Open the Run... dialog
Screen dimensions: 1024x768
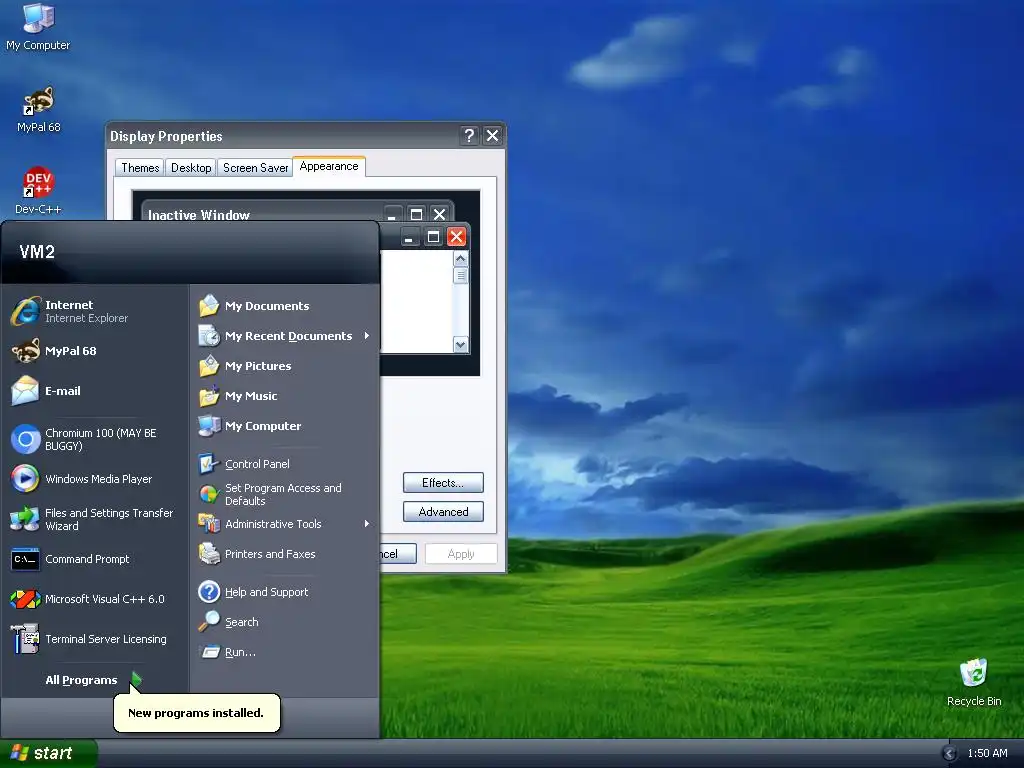[x=285, y=652]
